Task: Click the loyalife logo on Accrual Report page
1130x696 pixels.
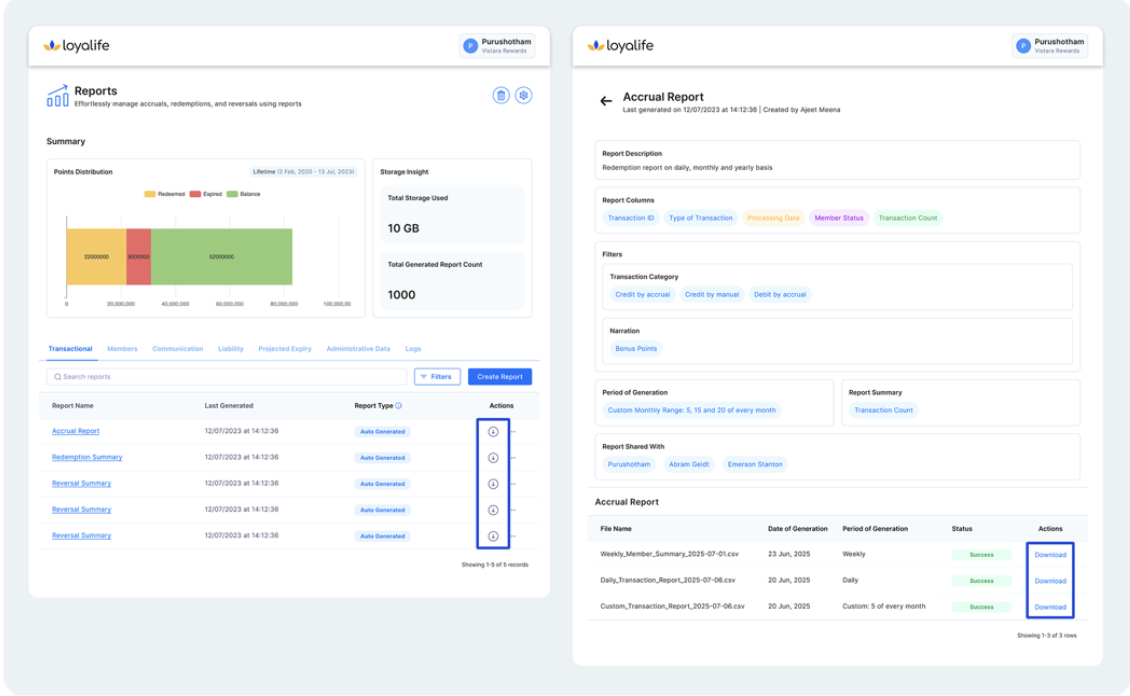Action: pos(620,45)
